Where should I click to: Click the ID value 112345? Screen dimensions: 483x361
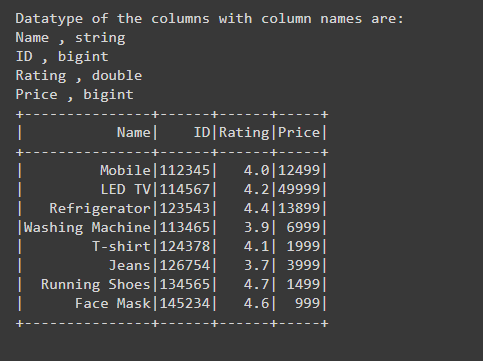click(x=185, y=171)
